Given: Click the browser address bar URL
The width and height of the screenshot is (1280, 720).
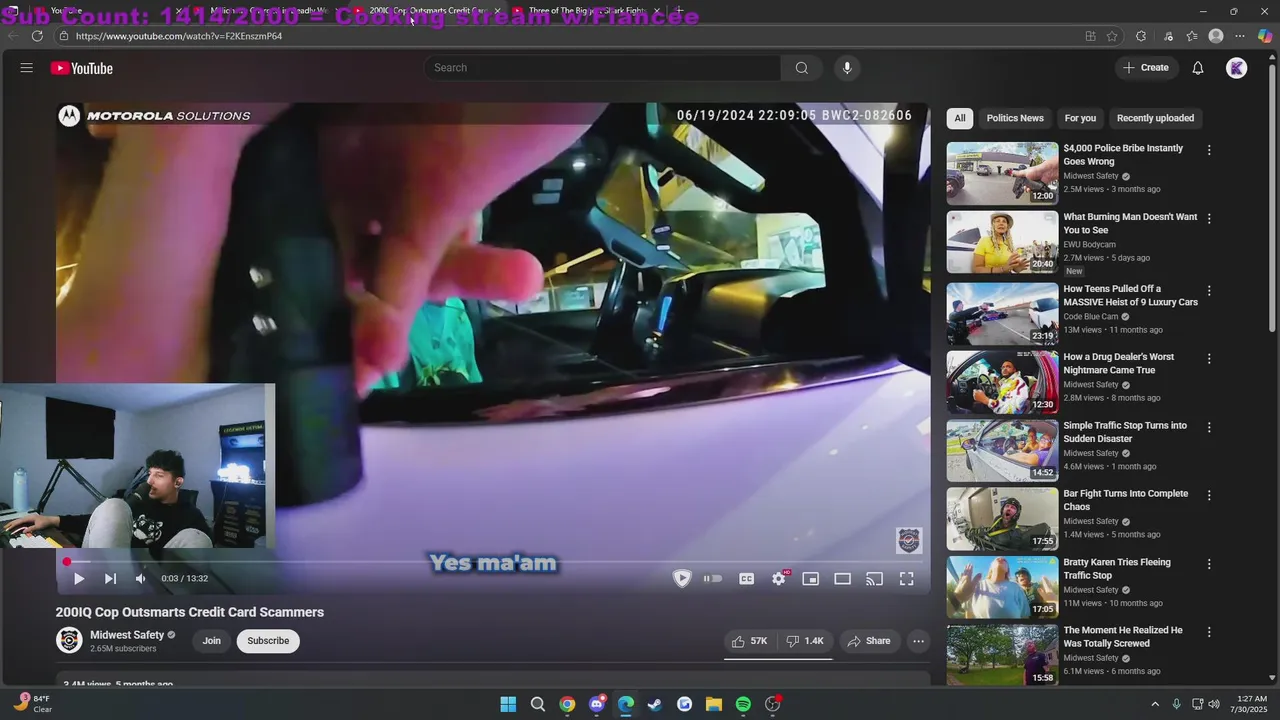Looking at the screenshot, I should pos(179,36).
